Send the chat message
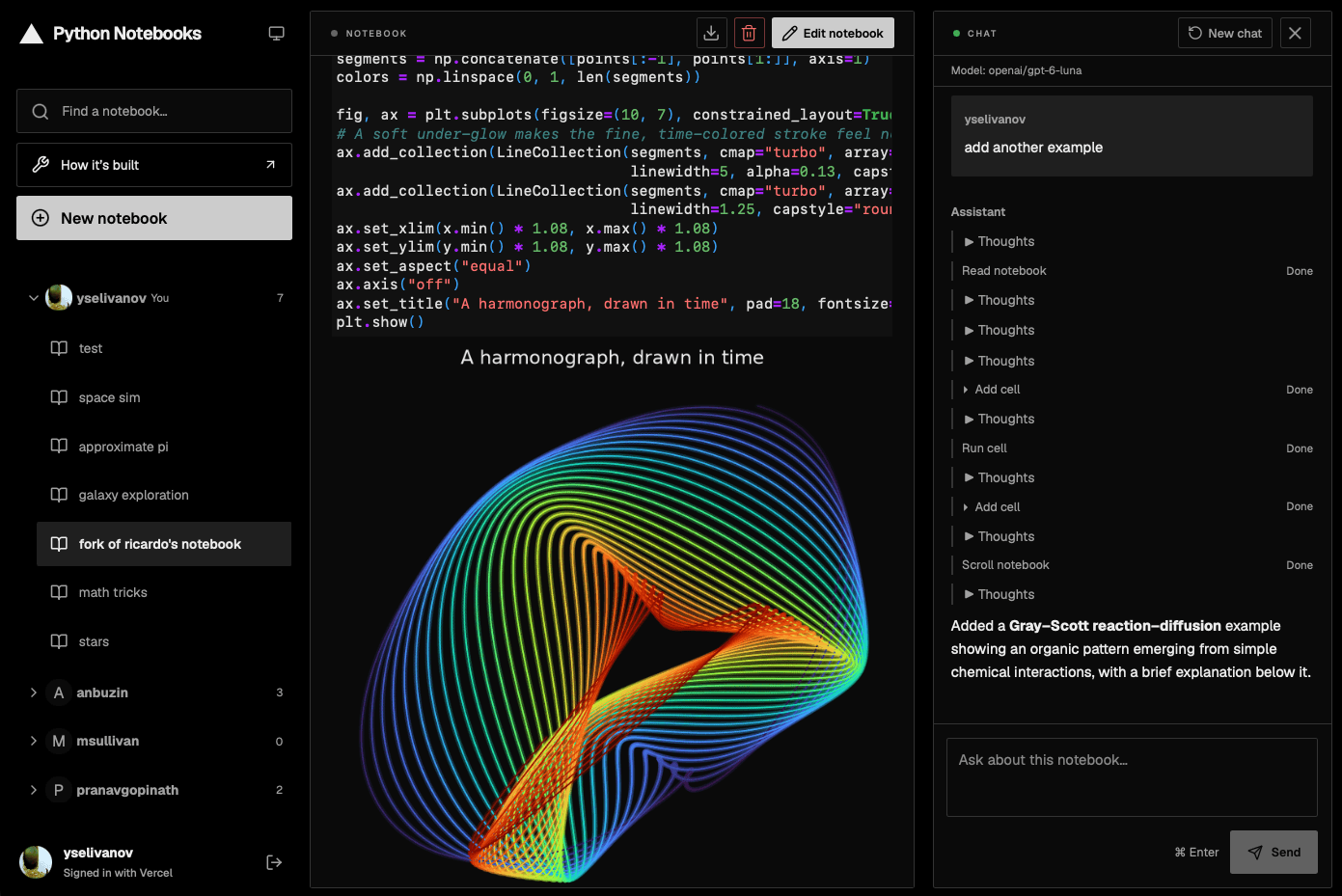Screen dimensions: 1342x896 1274,853
